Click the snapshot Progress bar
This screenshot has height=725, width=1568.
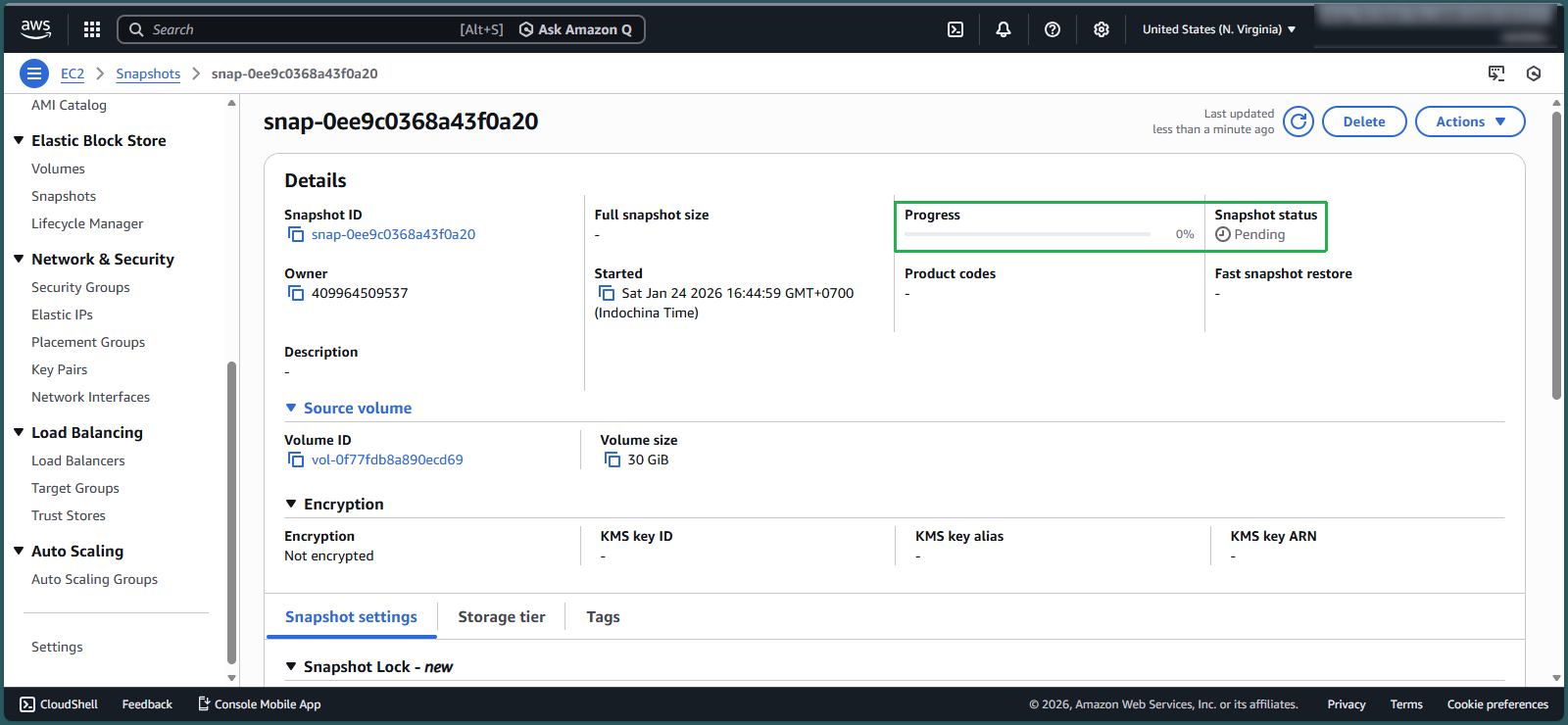[1027, 234]
